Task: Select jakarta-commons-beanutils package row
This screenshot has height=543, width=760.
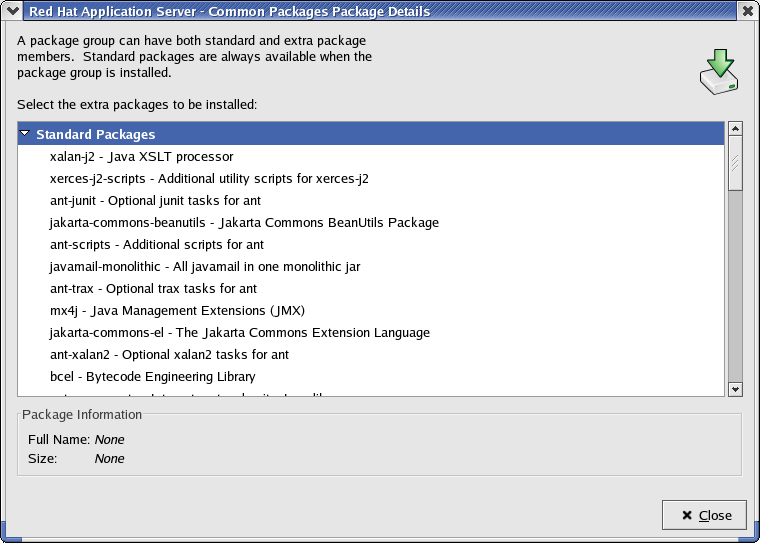Action: [244, 223]
